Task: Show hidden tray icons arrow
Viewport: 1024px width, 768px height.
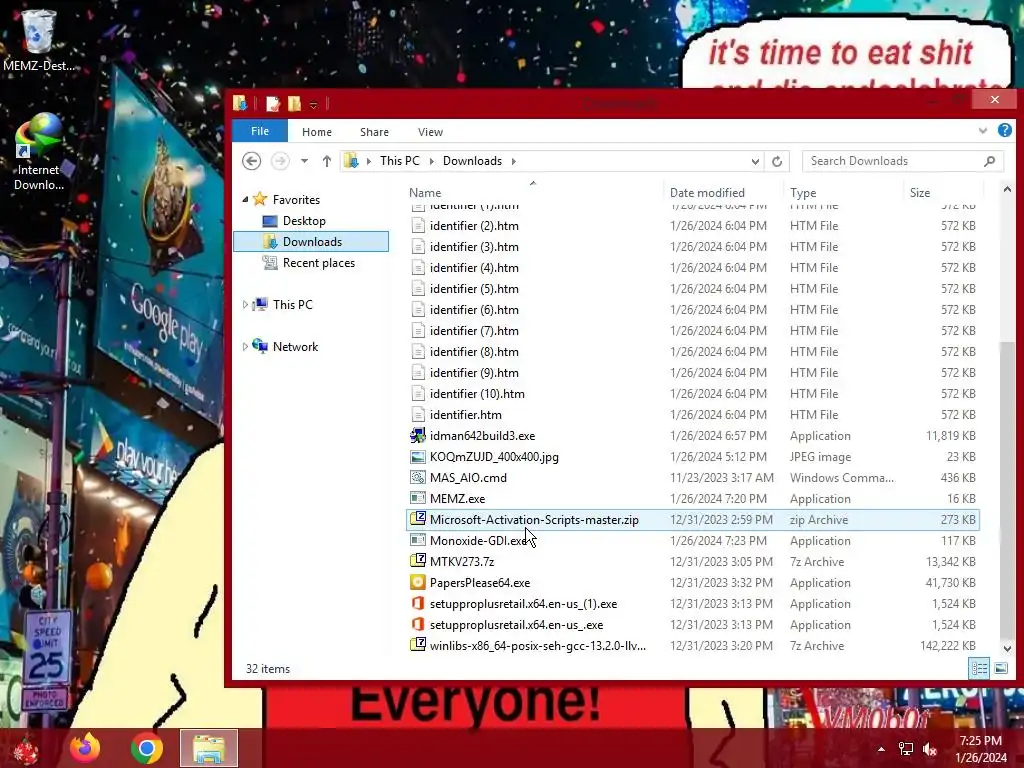Action: [881, 749]
